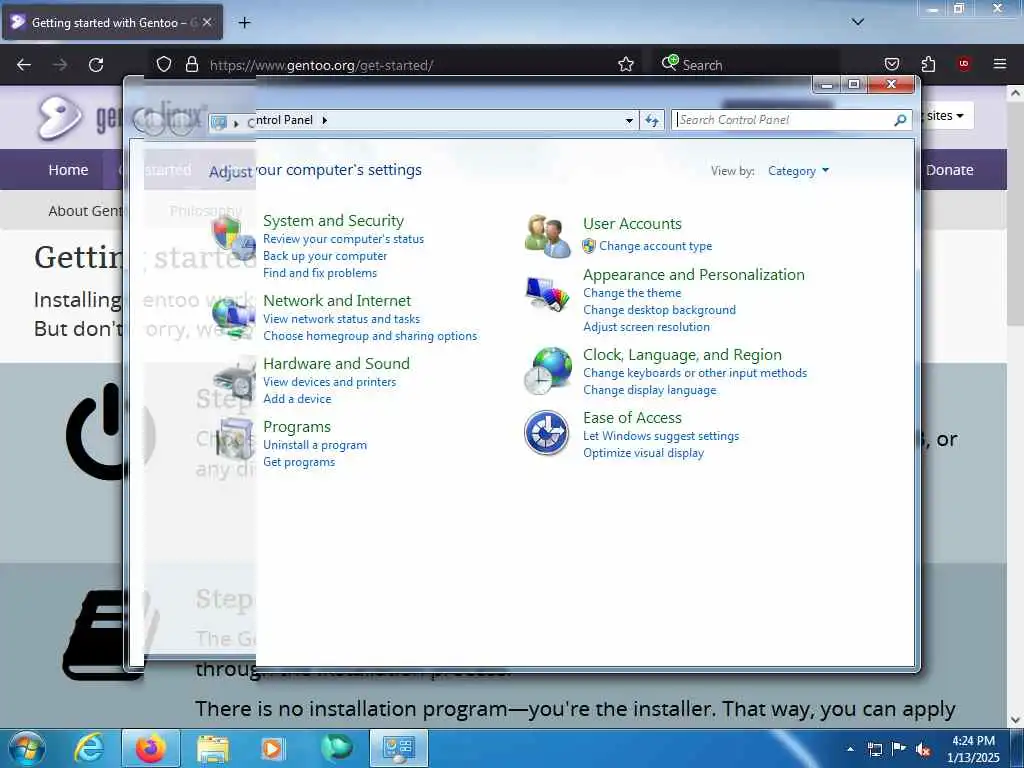Open the Firefox hamburger menu

coord(1000,64)
